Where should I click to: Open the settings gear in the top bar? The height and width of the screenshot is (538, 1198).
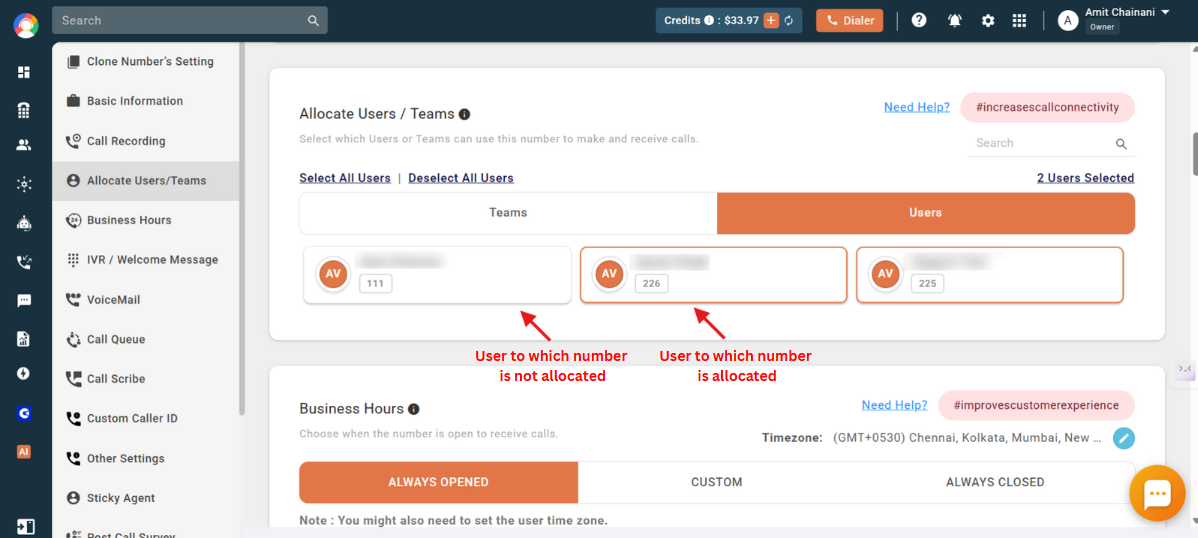point(988,21)
